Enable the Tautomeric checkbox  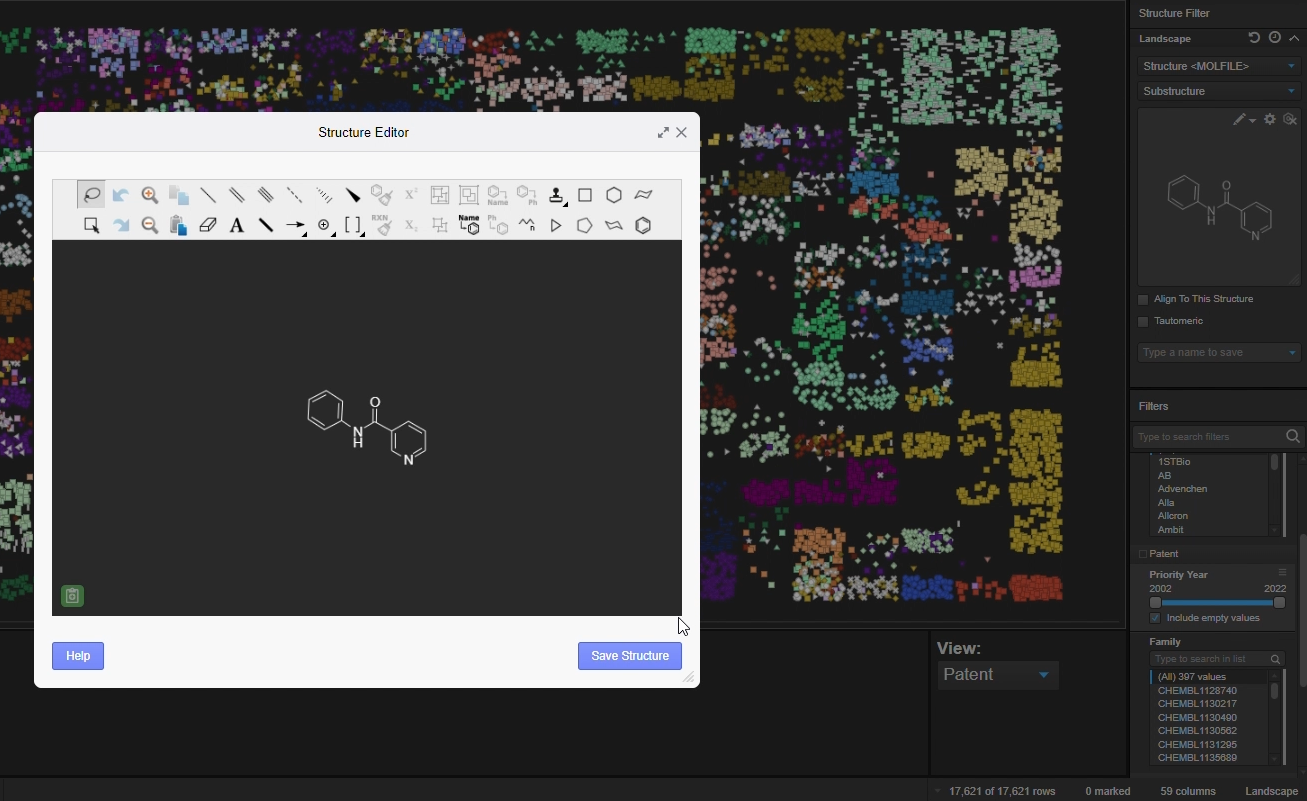[x=1143, y=322]
